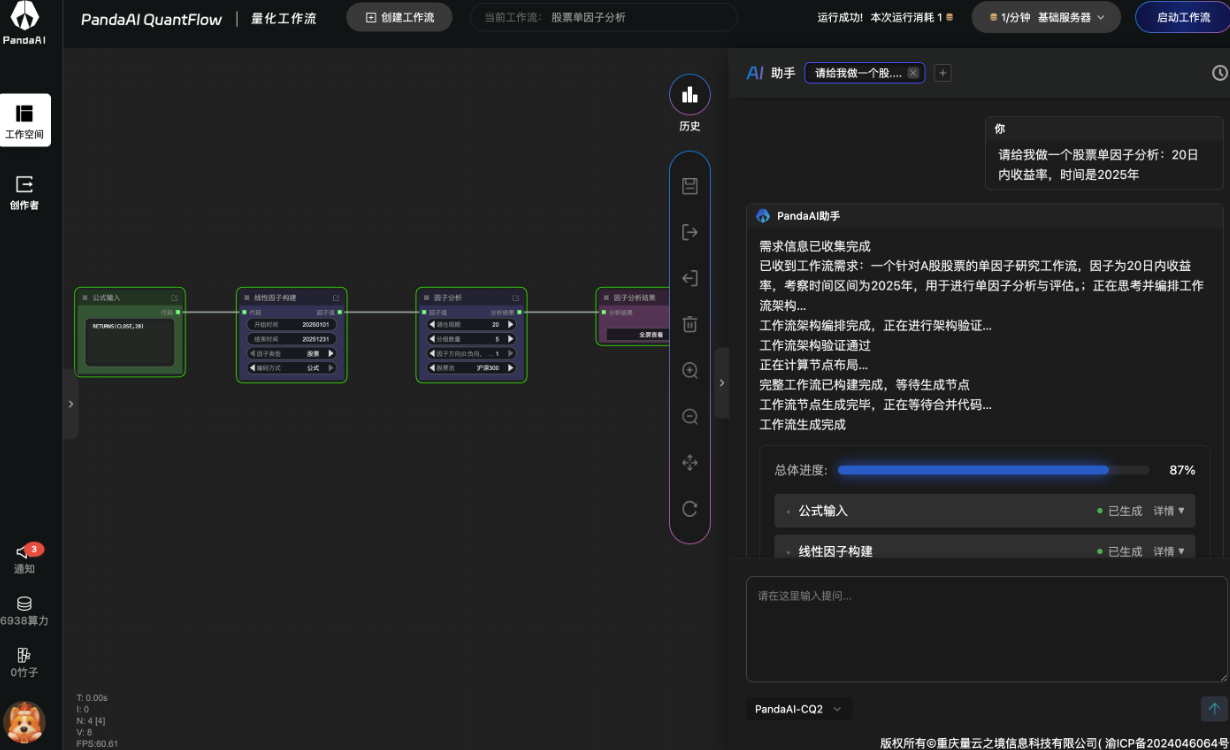1230x750 pixels.
Task: Click the coin icon beside 本次运行消耗 1
Action: pos(949,17)
